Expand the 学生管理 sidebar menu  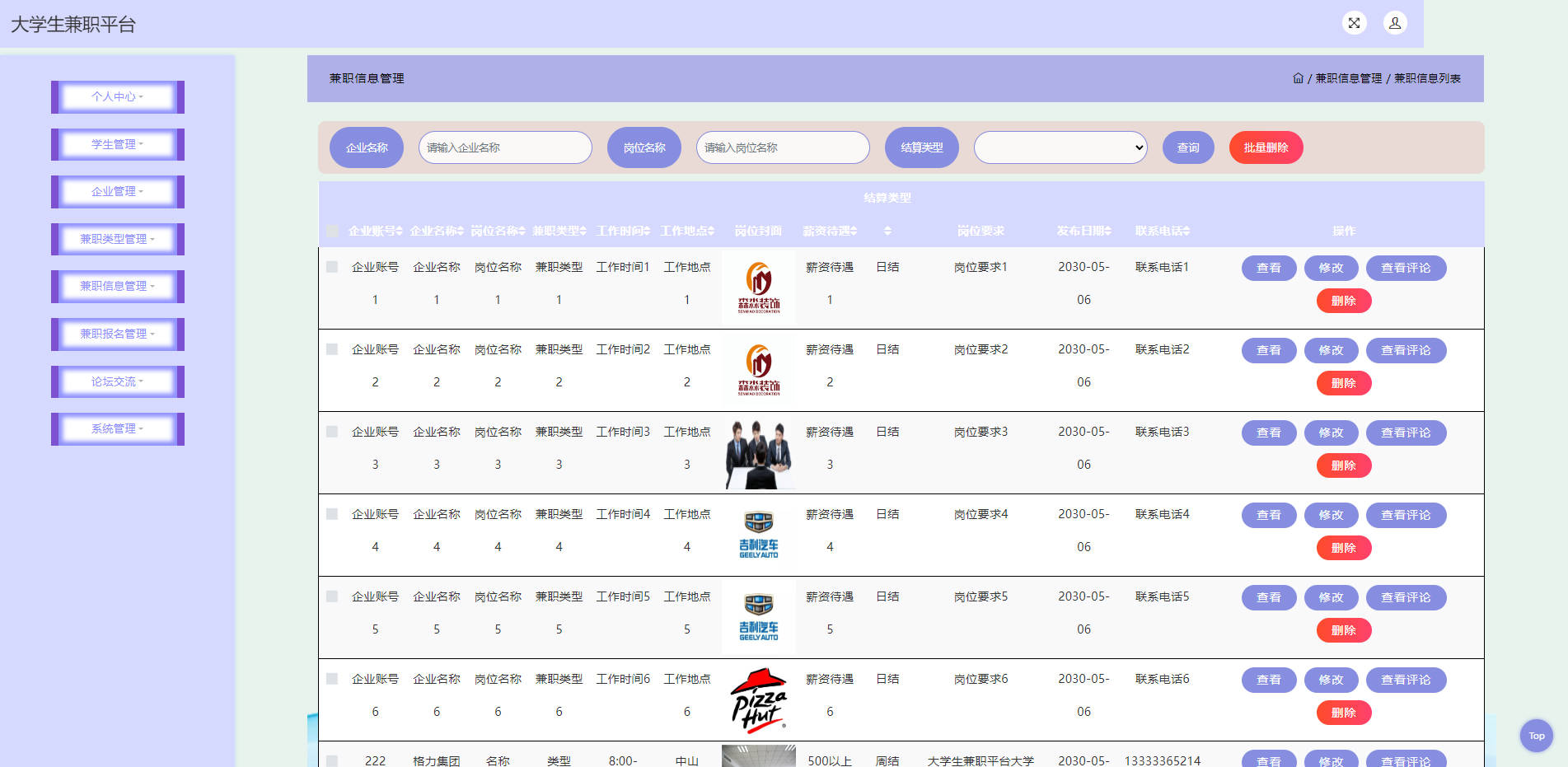pos(117,144)
